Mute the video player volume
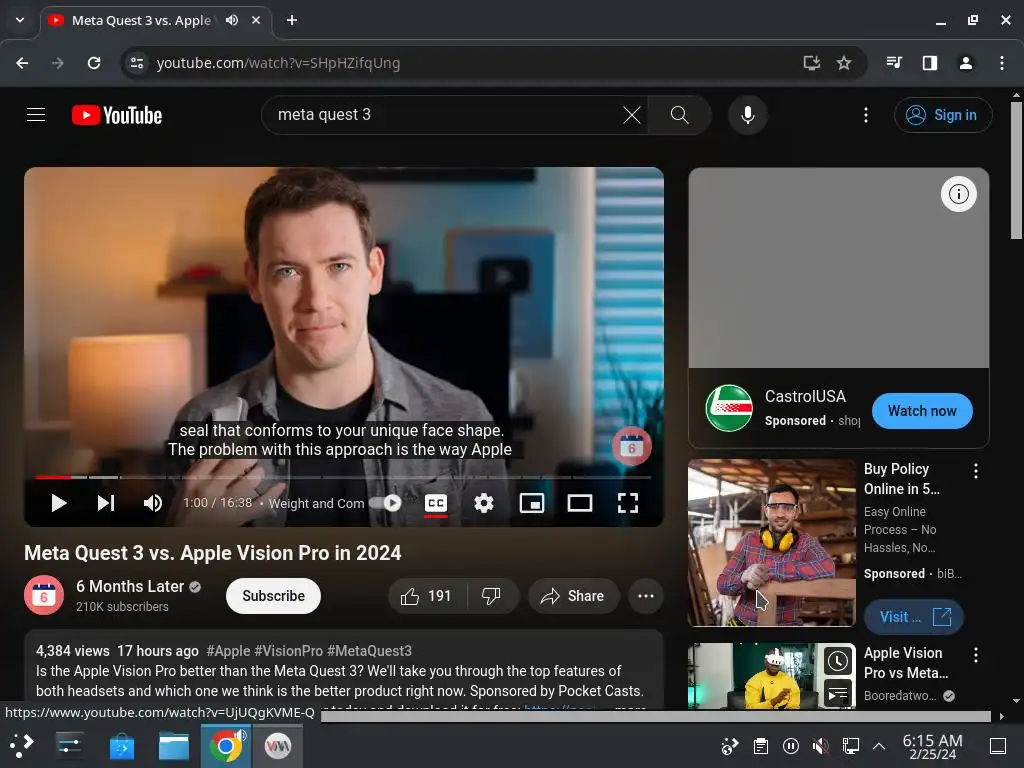Image resolution: width=1024 pixels, height=768 pixels. click(x=152, y=503)
